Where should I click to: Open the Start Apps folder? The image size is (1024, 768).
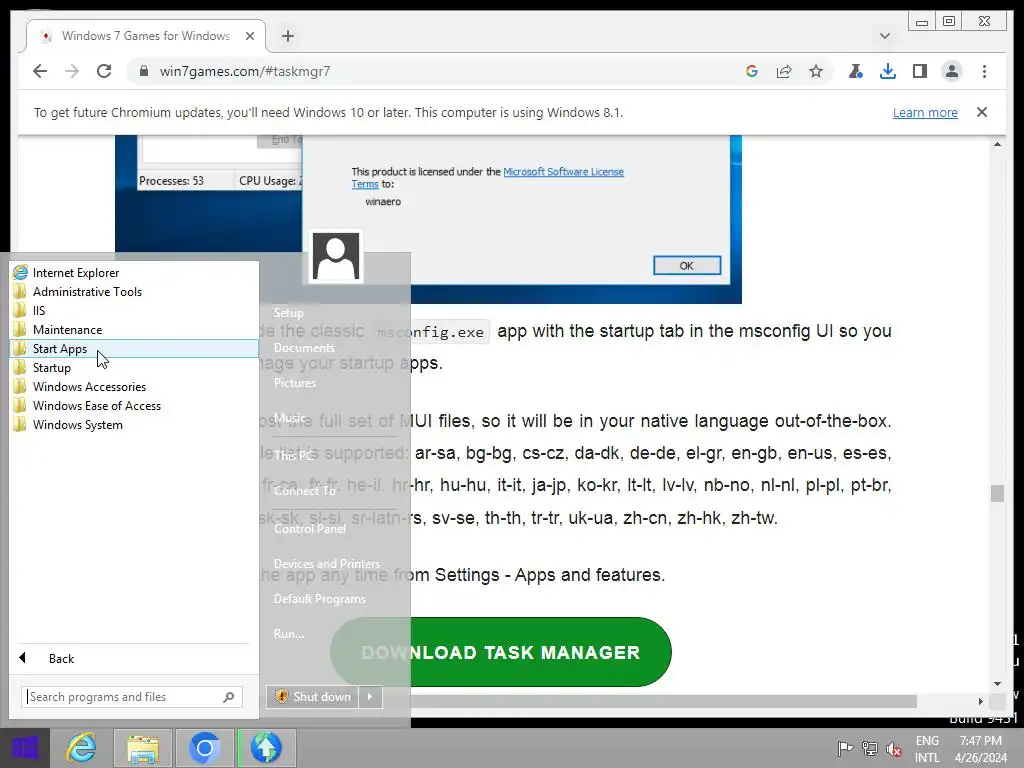pyautogui.click(x=134, y=348)
